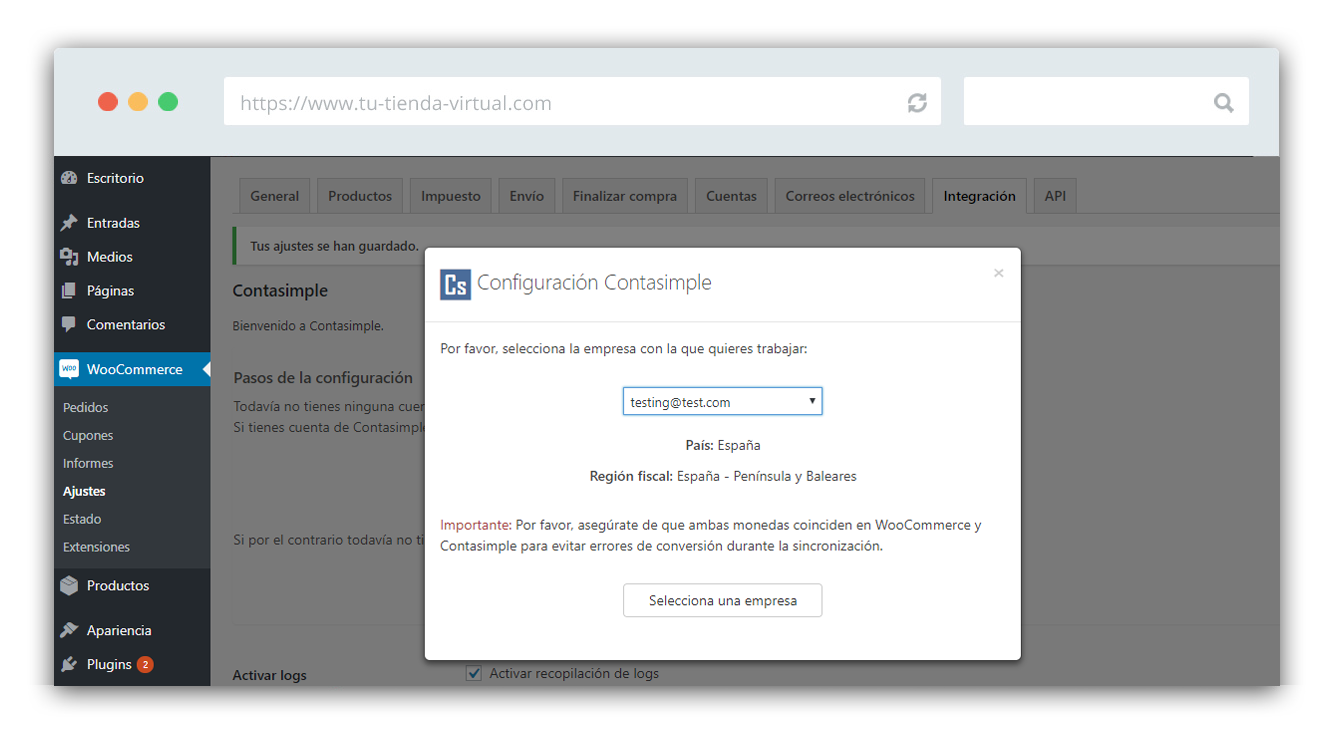This screenshot has width=1326, height=748.
Task: Click the browser reload icon
Action: coord(917,103)
